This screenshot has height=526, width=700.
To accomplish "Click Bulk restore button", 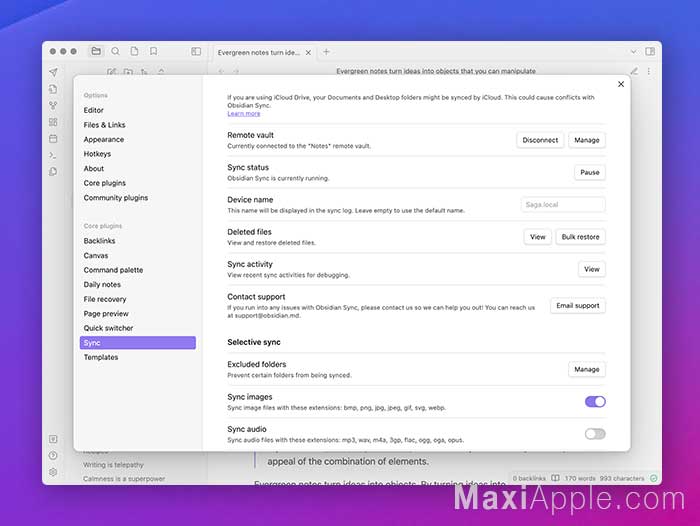I will [x=580, y=237].
